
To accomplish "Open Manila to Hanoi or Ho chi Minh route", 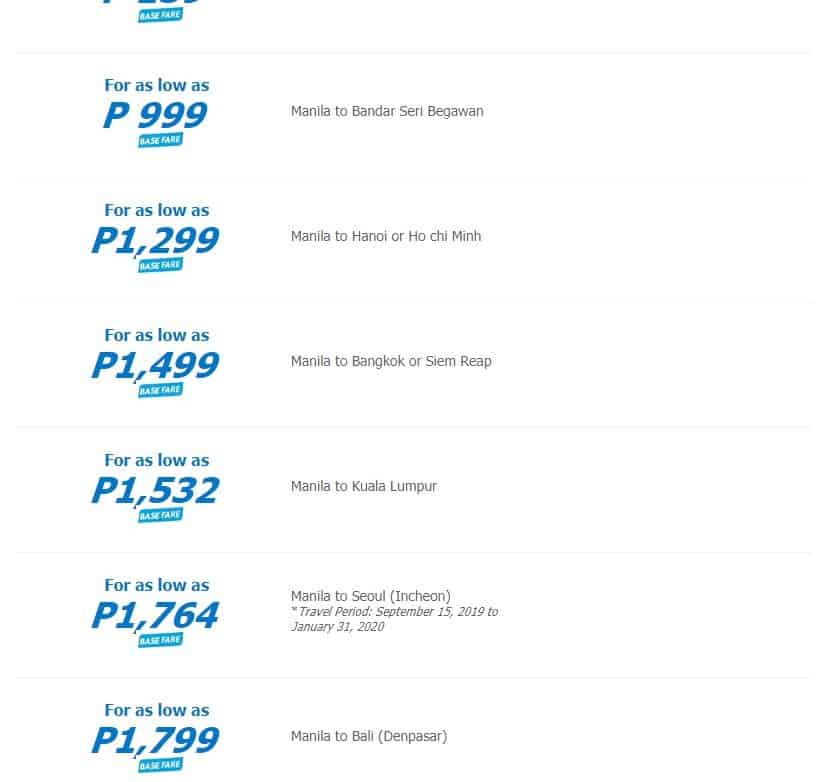I will (386, 236).
